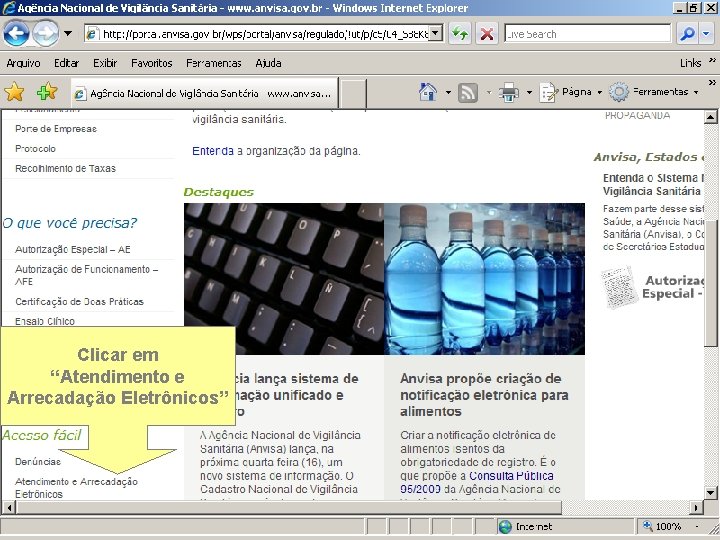
Task: Expand the Print options dropdown arrow
Action: [529, 92]
